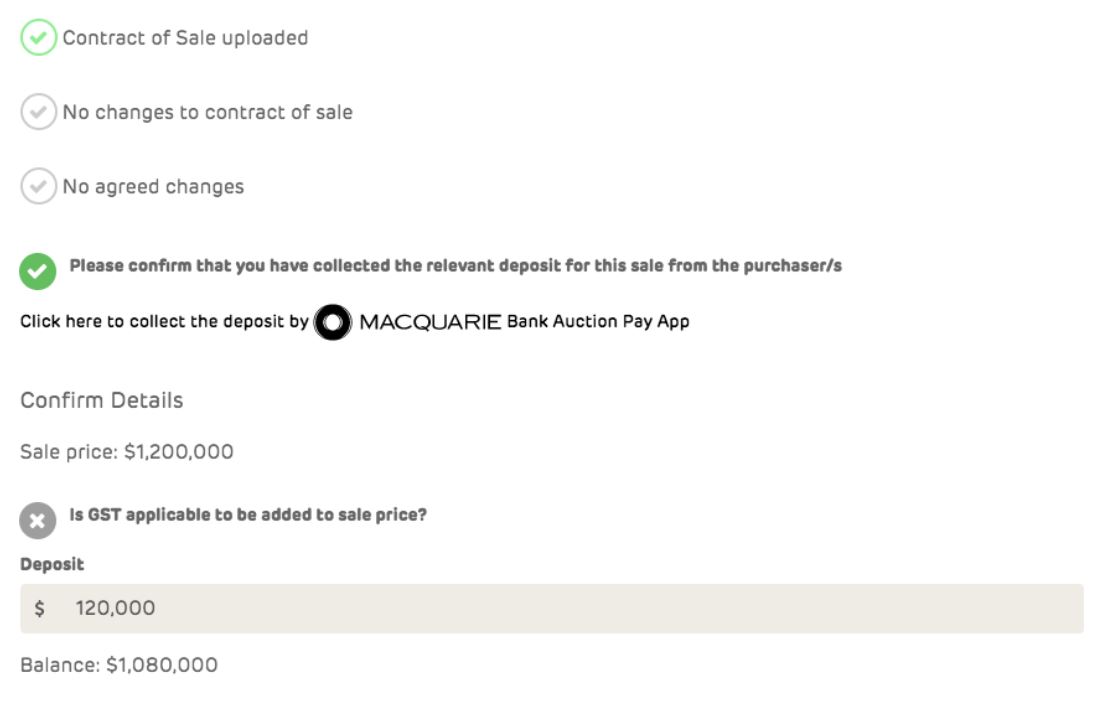Click the green Contract of Sale uploaded checkmark
The image size is (1113, 704).
[38, 38]
